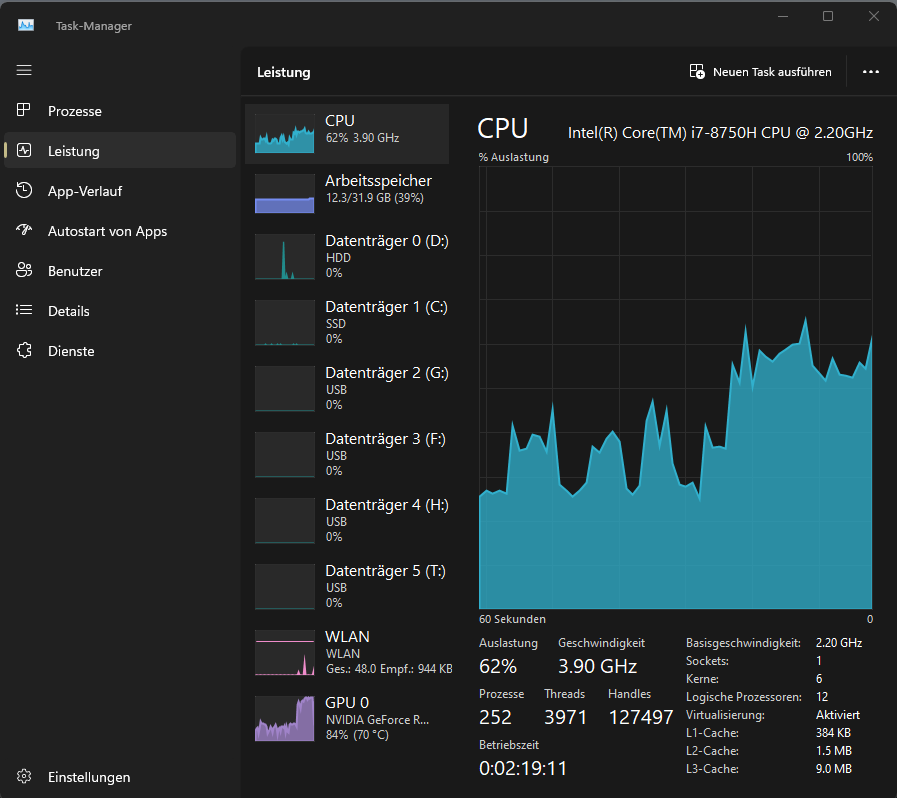Image resolution: width=897 pixels, height=798 pixels.
Task: View WLAN network performance
Action: point(346,652)
